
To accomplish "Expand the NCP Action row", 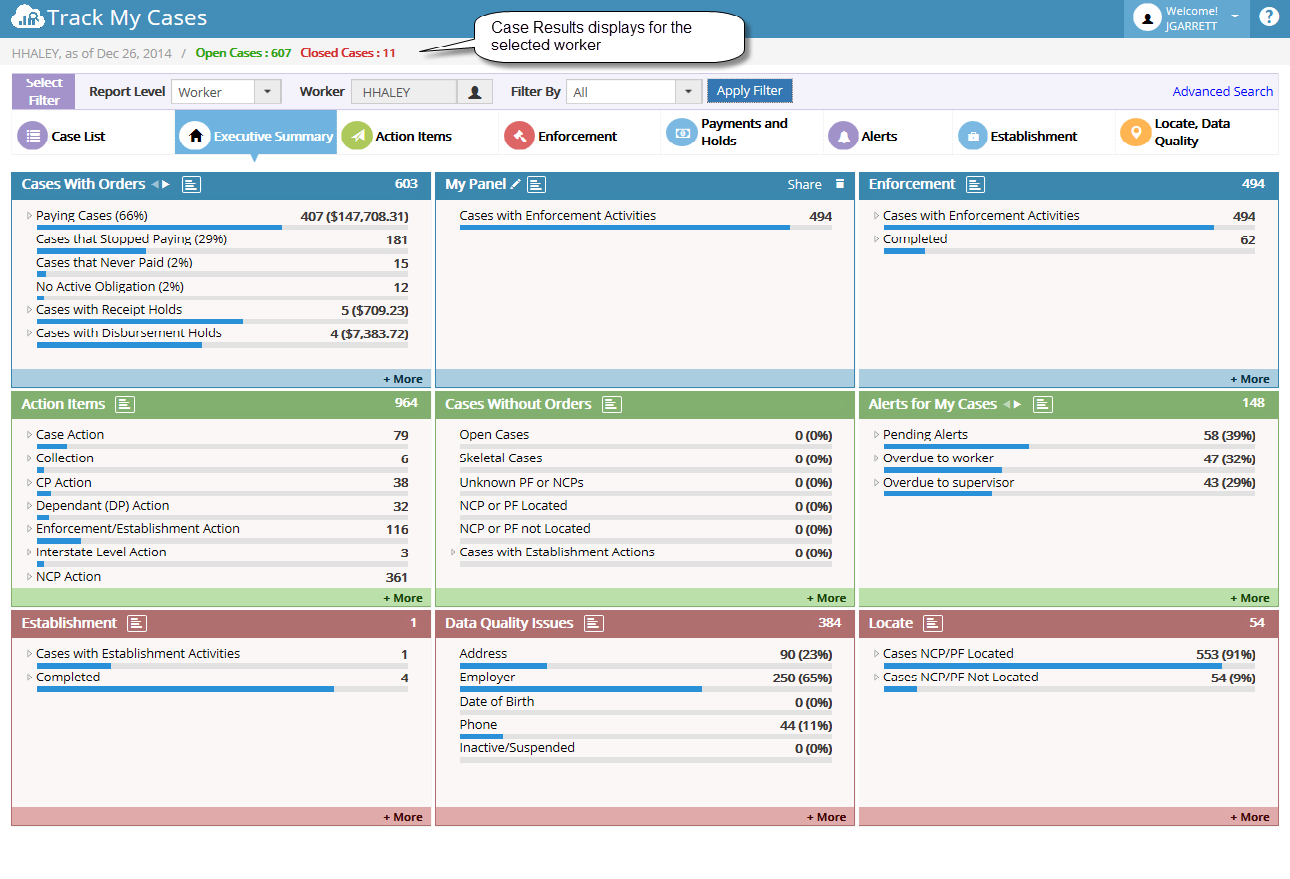I will click(29, 577).
